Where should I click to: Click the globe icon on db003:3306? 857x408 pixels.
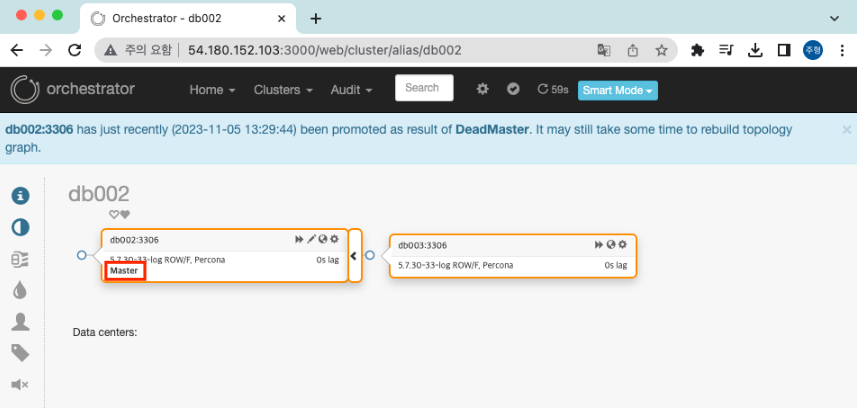coord(611,244)
